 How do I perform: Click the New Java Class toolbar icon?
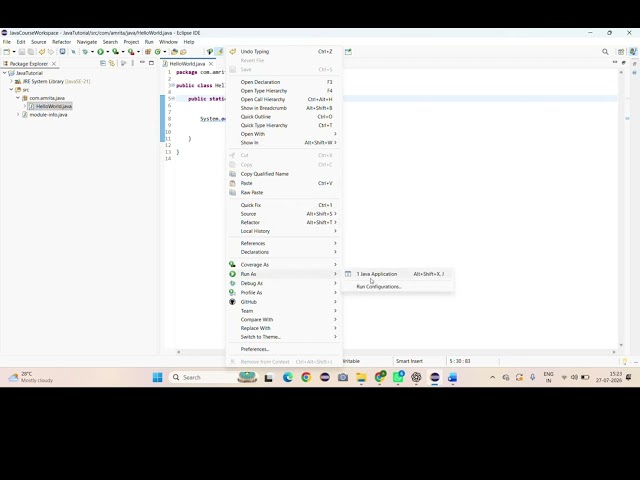158,52
